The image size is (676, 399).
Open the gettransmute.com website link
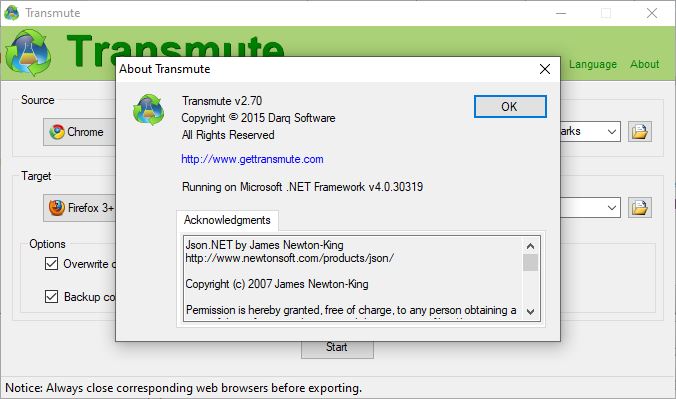(252, 159)
